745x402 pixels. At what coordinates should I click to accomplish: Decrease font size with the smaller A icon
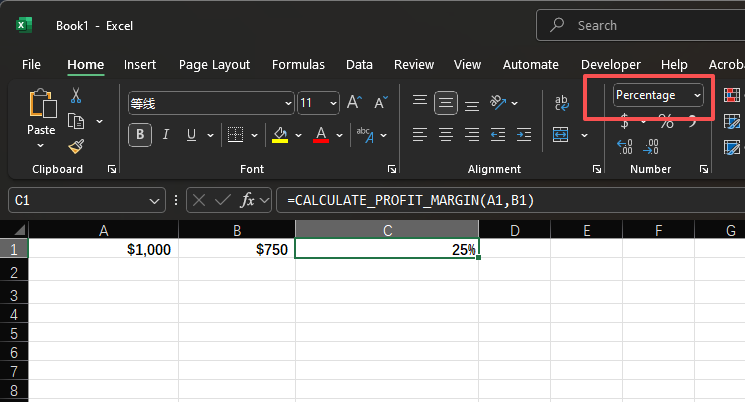click(x=381, y=102)
